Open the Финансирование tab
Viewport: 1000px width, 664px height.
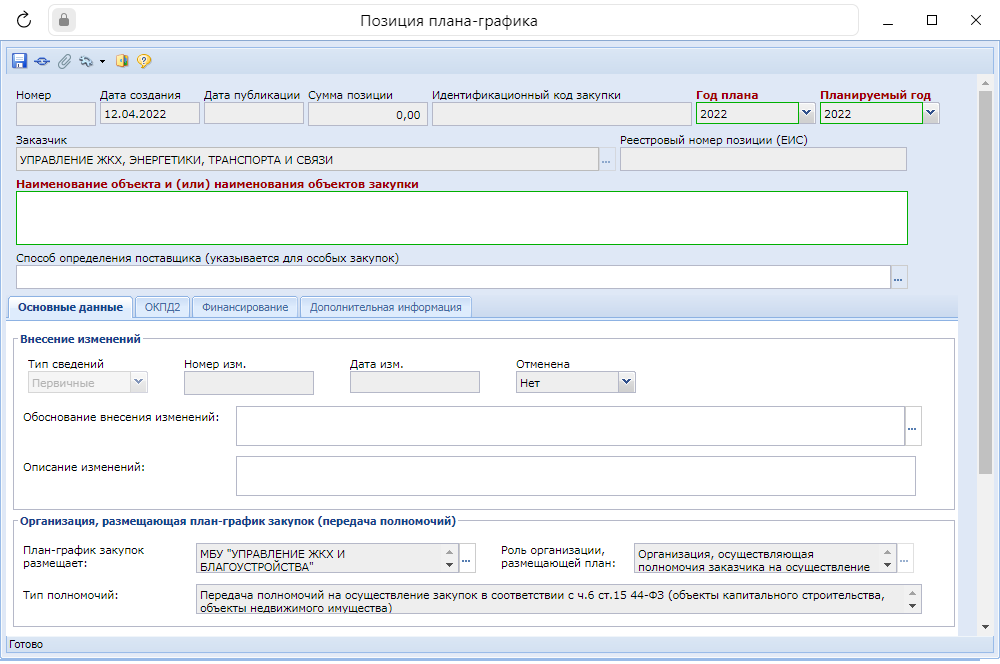pos(245,307)
